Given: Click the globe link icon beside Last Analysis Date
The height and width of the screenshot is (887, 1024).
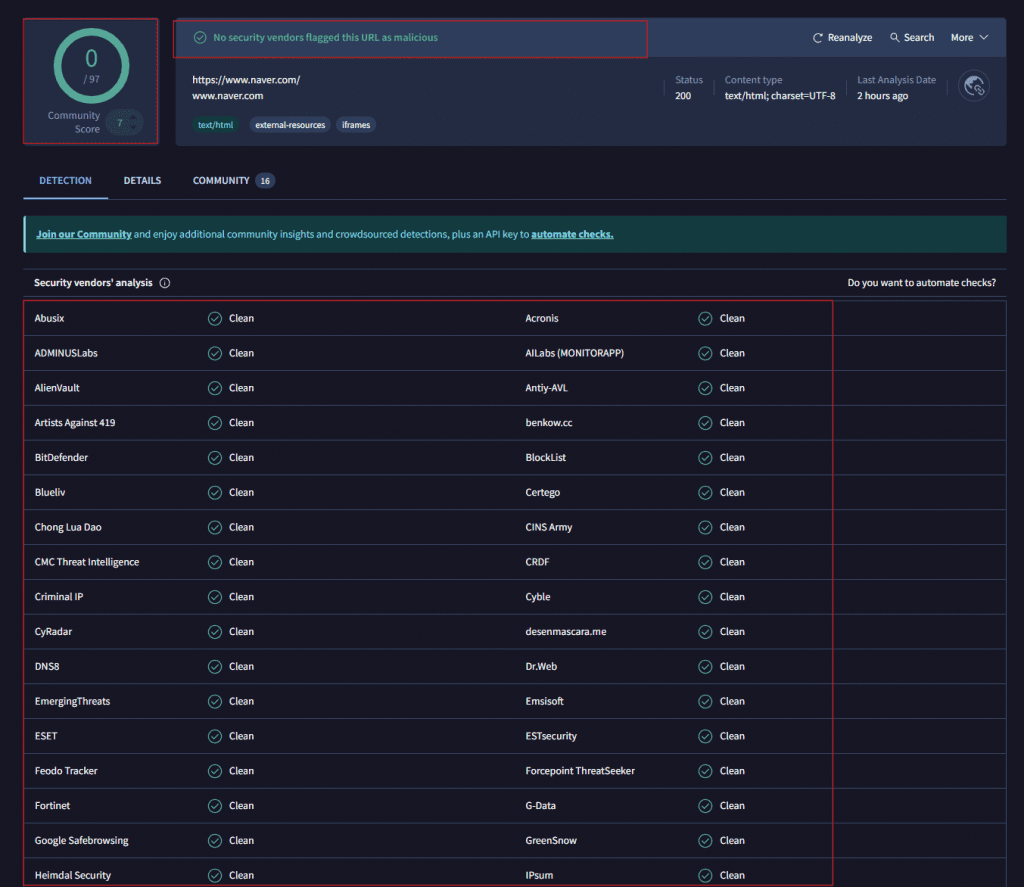Looking at the screenshot, I should coord(974,86).
